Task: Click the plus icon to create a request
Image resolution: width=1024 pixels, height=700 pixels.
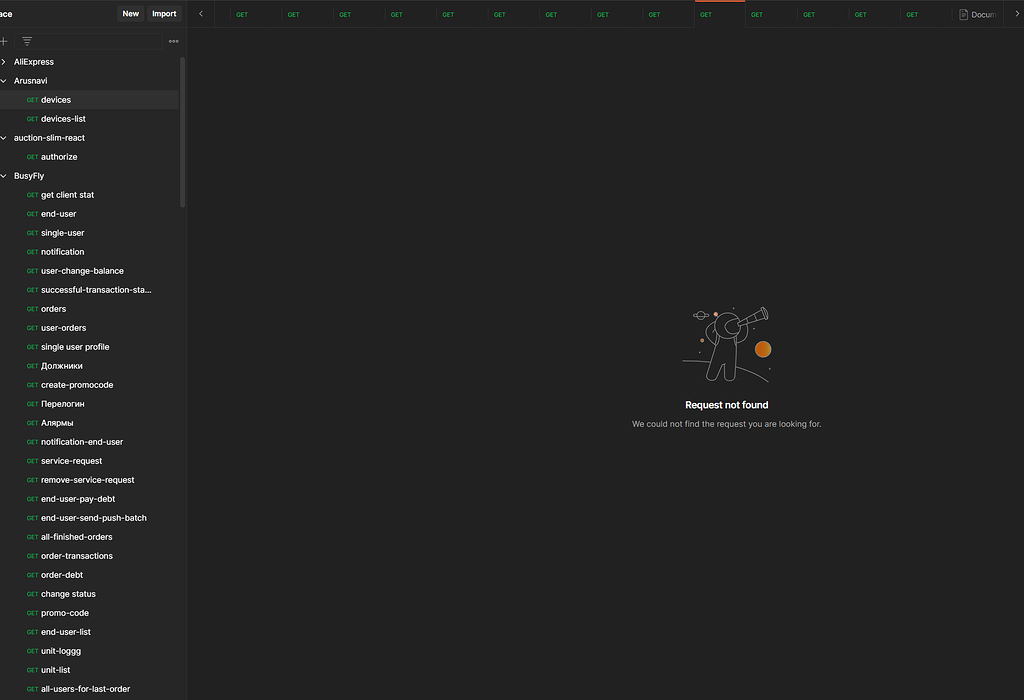Action: pyautogui.click(x=6, y=41)
